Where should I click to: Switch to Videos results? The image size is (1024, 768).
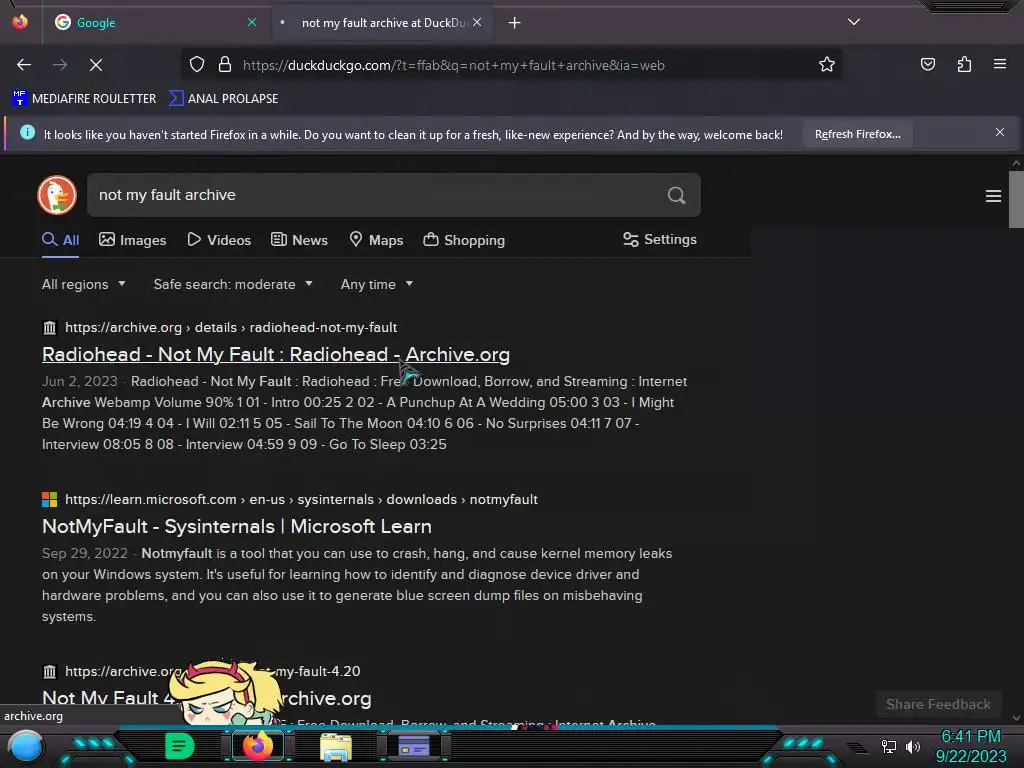pos(219,240)
